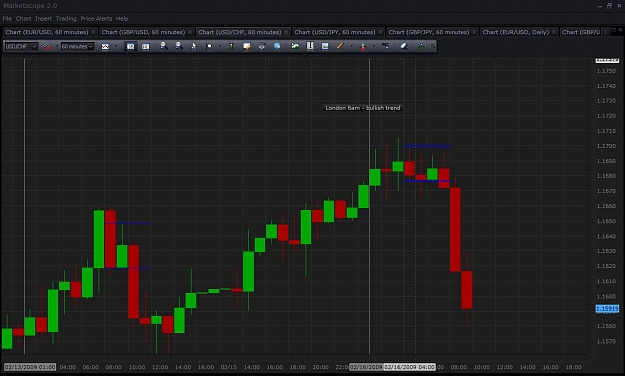Close the GBP/JPY 60 minutes chart tab
This screenshot has height=376, width=625.
[x=474, y=32]
